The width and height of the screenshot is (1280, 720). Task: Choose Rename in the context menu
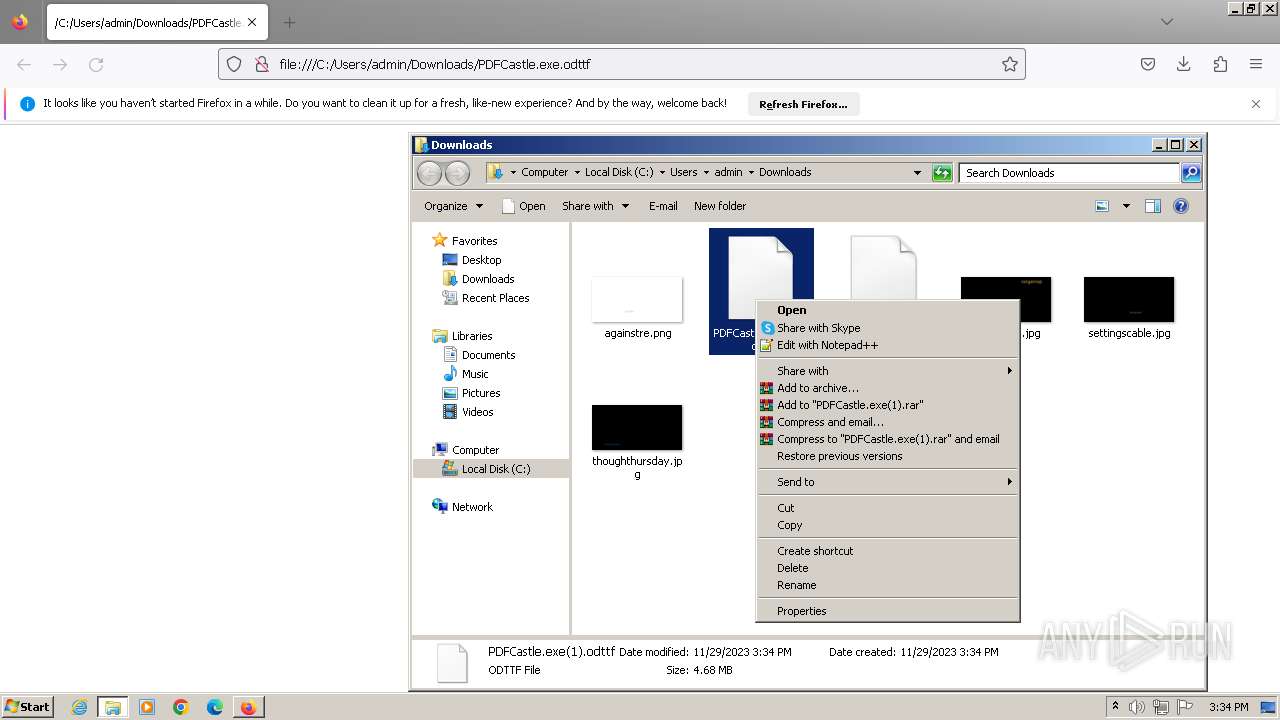click(x=887, y=585)
